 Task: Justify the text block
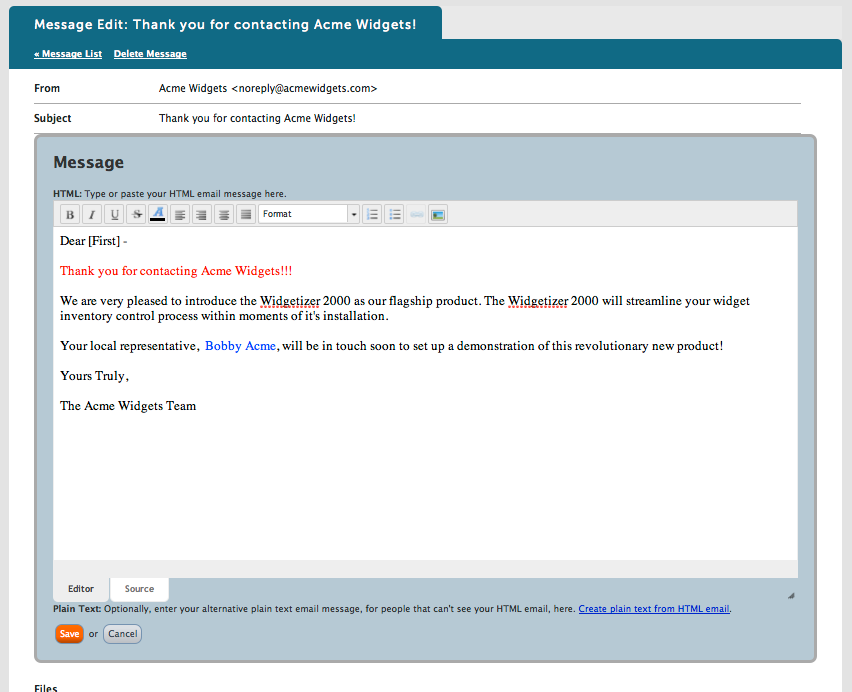(246, 215)
